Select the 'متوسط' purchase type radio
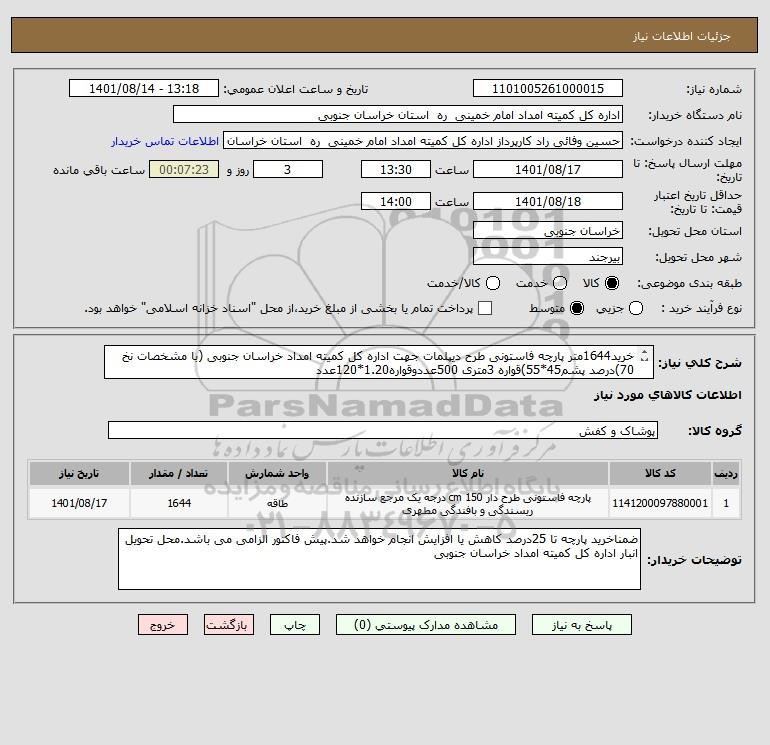This screenshot has height=745, width=770. tap(577, 308)
